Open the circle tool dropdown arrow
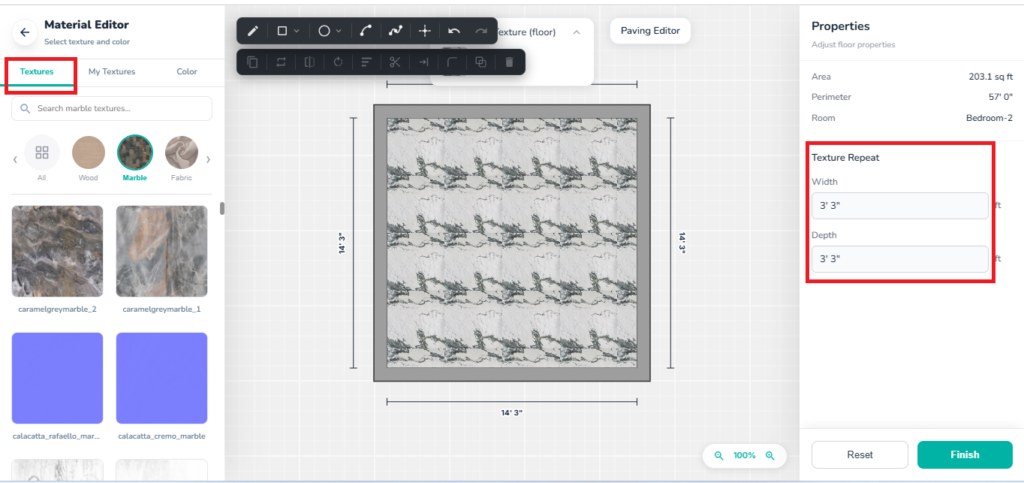Viewport: 1024px width, 483px height. click(x=338, y=31)
